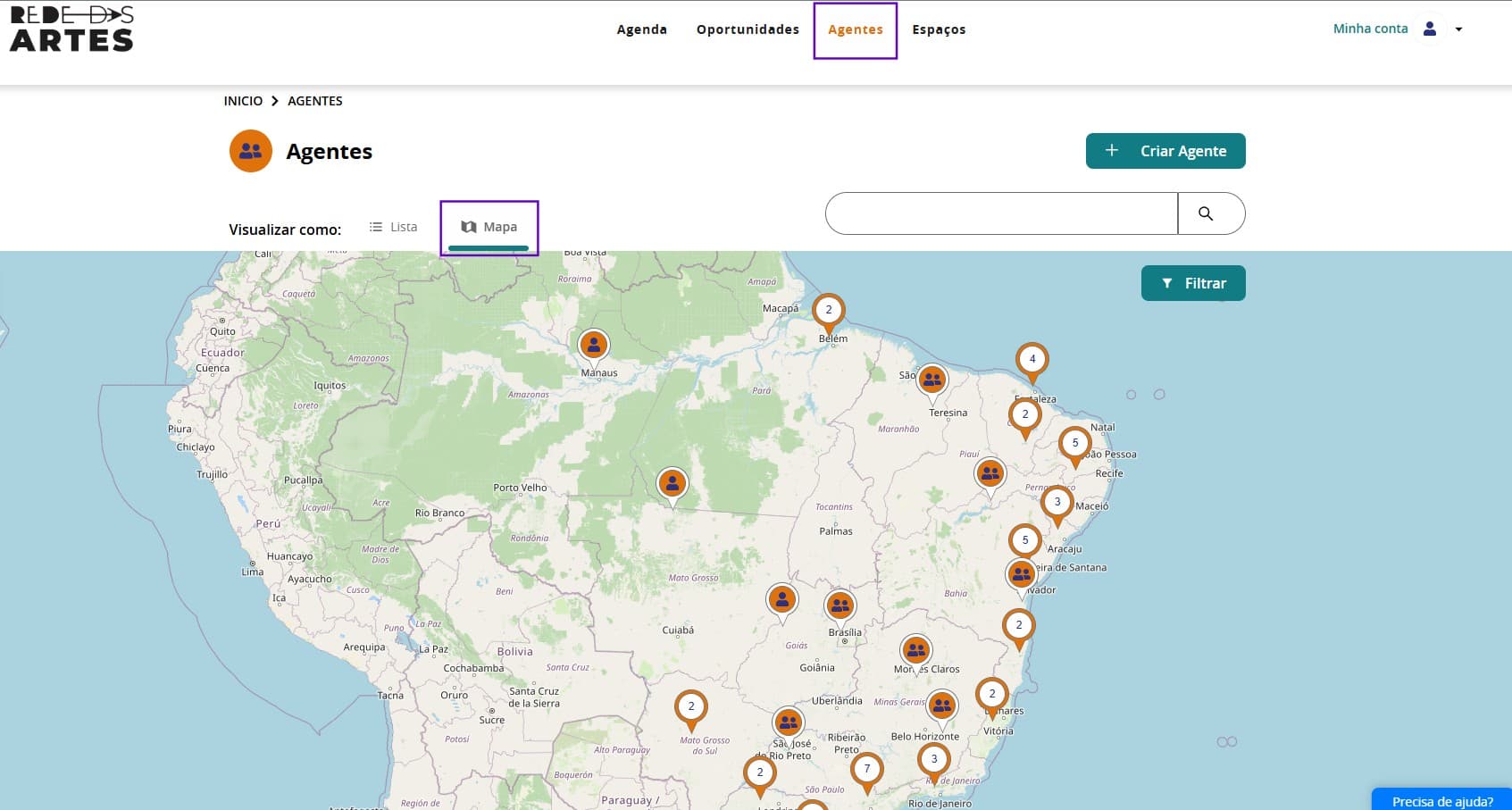Click the cluster marker 2 at Belém

829,310
